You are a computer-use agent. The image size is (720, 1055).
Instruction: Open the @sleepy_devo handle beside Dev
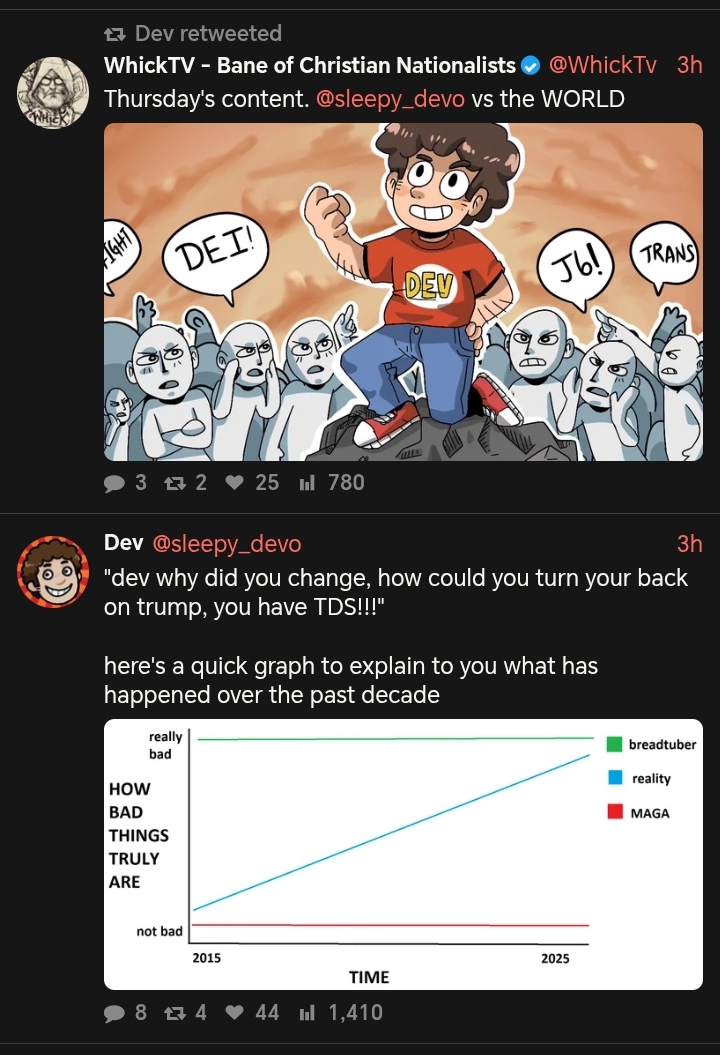tap(227, 544)
